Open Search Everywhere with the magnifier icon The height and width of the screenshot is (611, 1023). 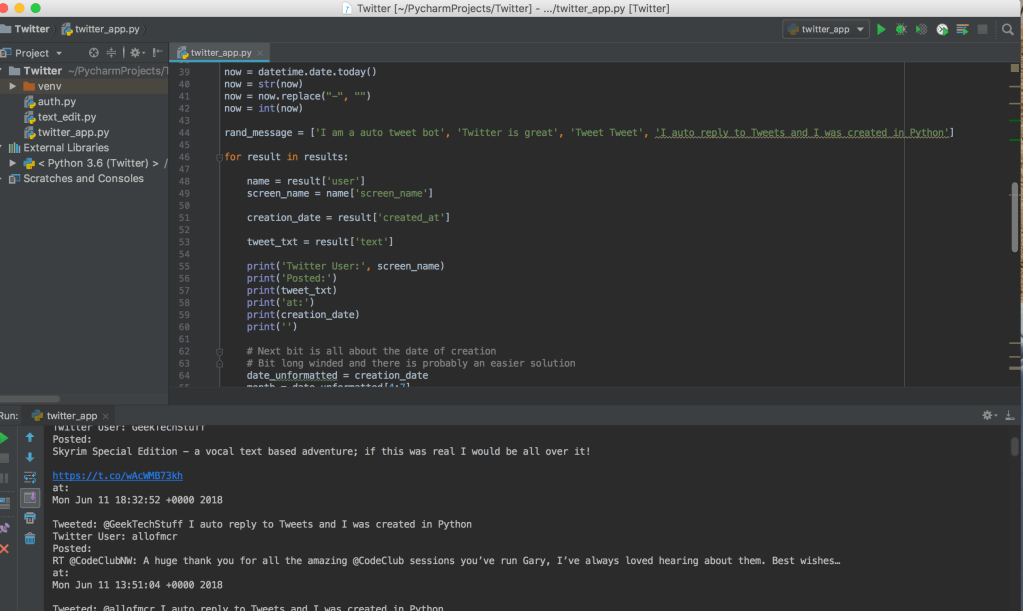[x=1007, y=29]
